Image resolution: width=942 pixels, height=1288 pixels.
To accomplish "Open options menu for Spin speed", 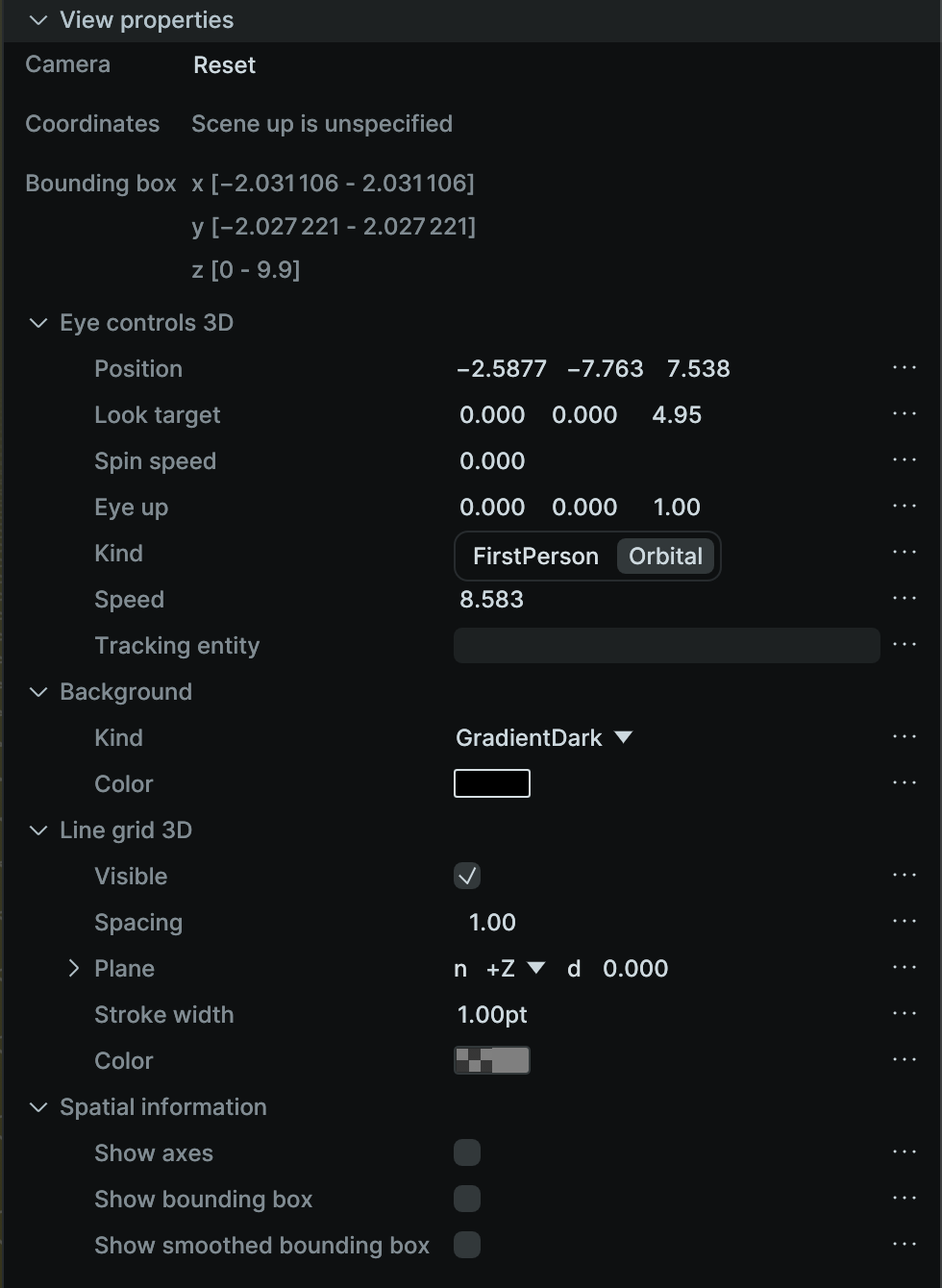I will [905, 459].
